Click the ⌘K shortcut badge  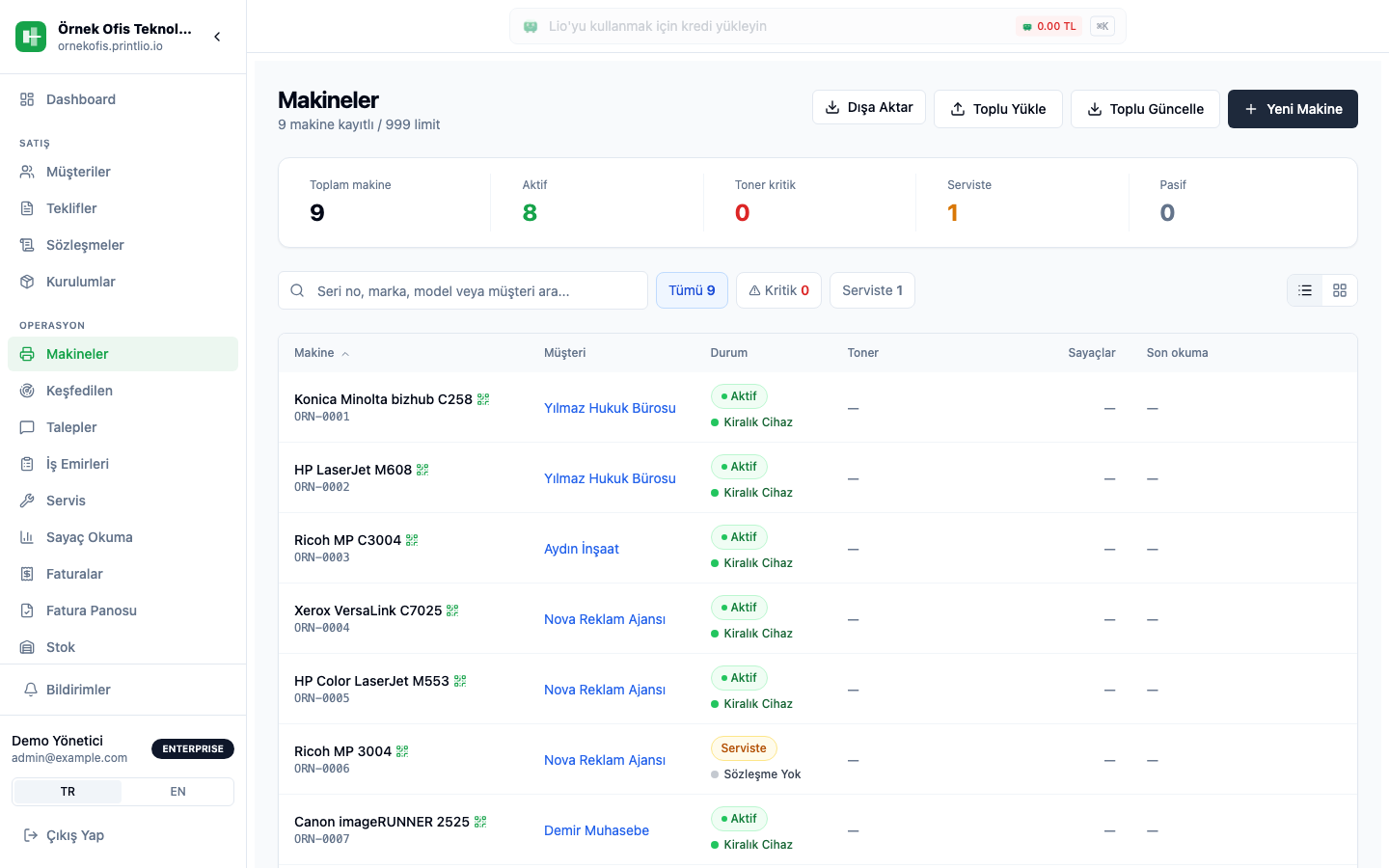pyautogui.click(x=1103, y=26)
